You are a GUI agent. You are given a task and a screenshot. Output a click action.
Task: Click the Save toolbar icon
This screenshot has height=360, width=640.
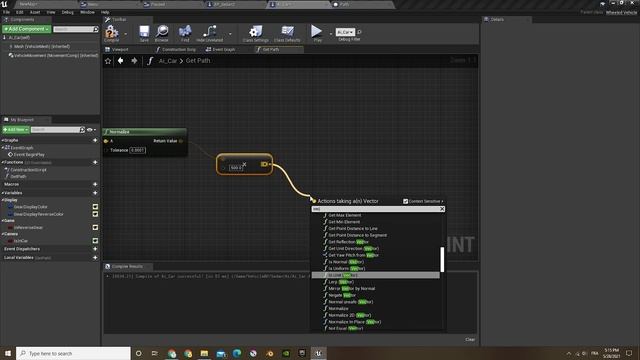[144, 33]
